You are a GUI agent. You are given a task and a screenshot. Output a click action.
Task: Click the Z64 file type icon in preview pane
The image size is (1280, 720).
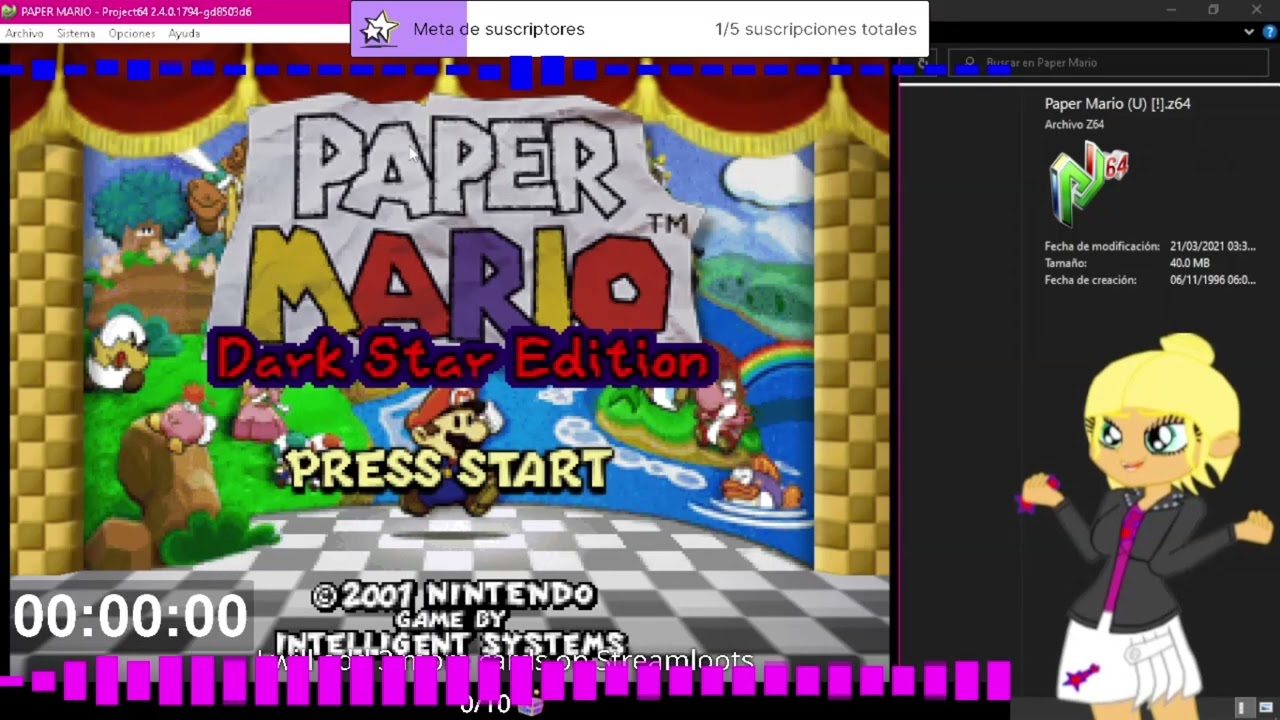pyautogui.click(x=1088, y=183)
